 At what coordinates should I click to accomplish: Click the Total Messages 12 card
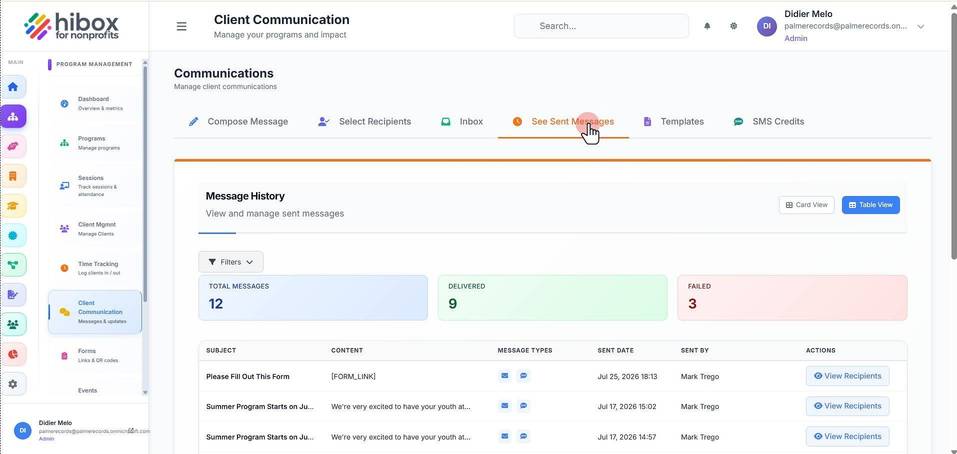[313, 298]
